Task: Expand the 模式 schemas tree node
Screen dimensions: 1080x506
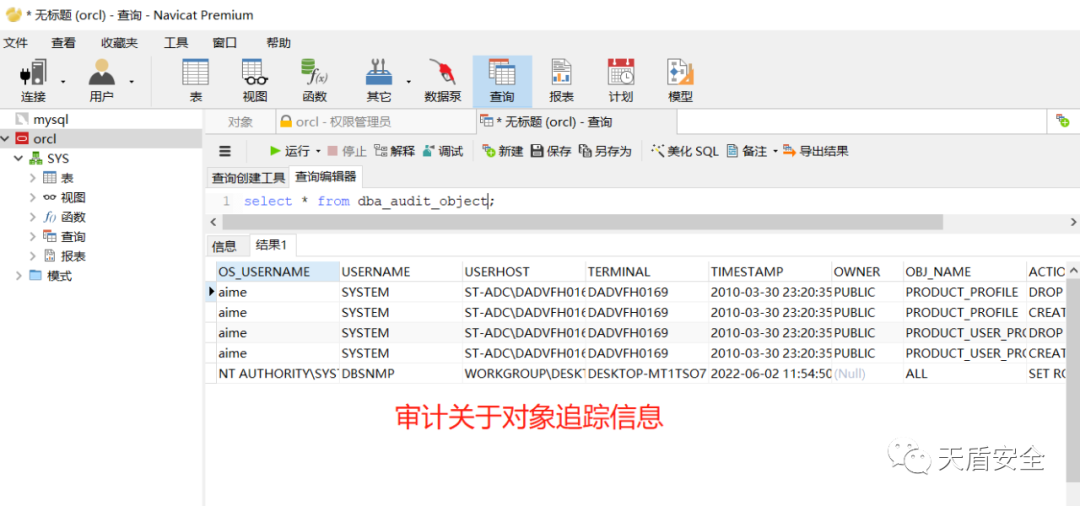Action: (x=18, y=276)
